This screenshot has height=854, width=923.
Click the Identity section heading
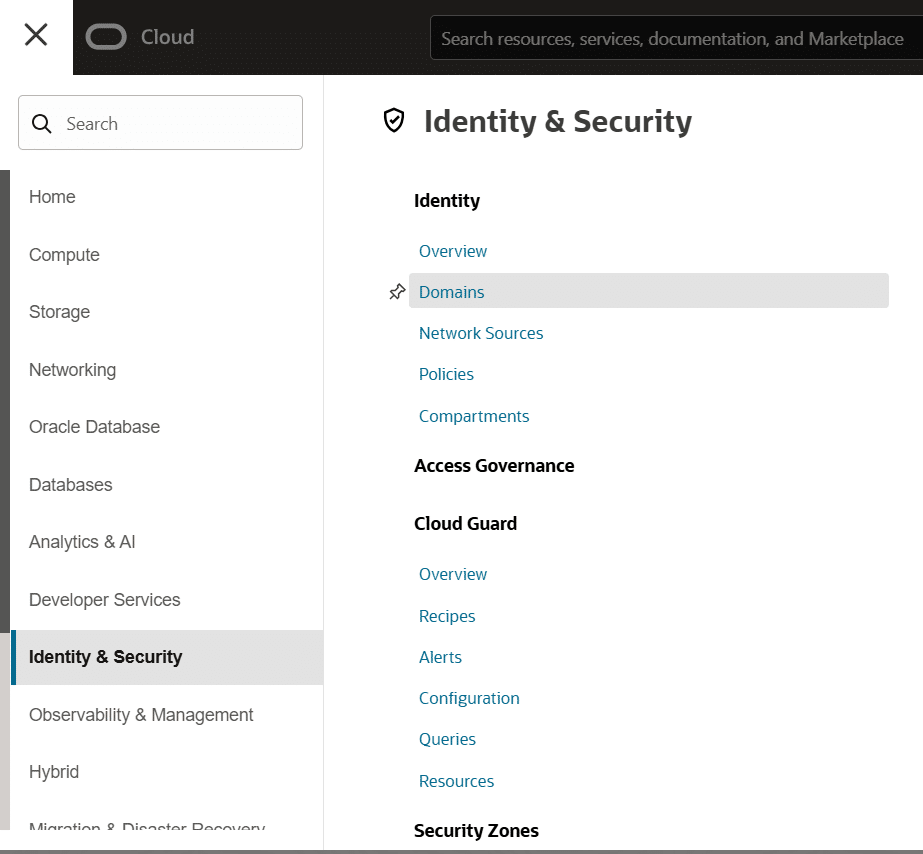[447, 201]
